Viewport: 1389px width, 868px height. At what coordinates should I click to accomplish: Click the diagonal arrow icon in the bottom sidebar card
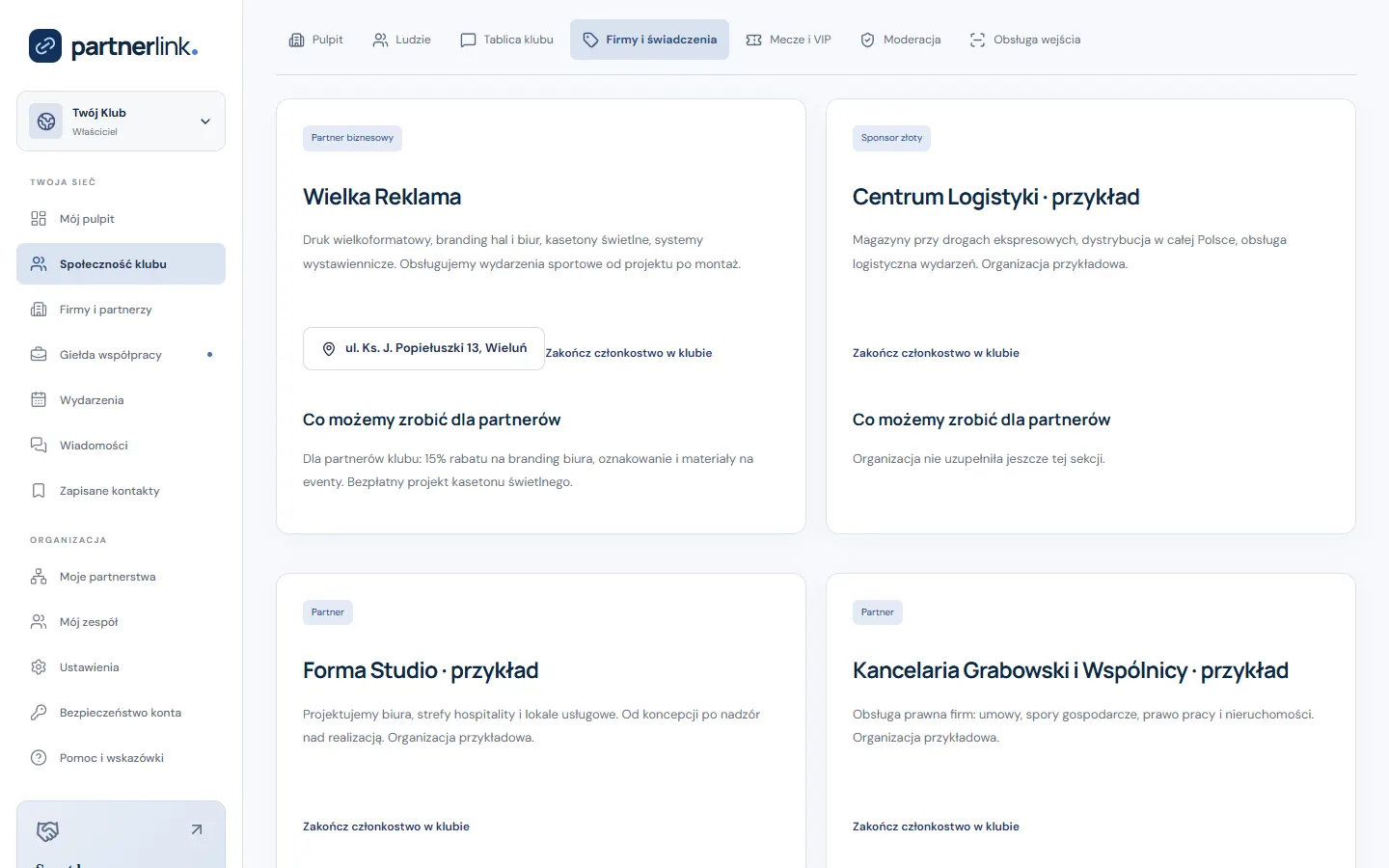[x=197, y=829]
